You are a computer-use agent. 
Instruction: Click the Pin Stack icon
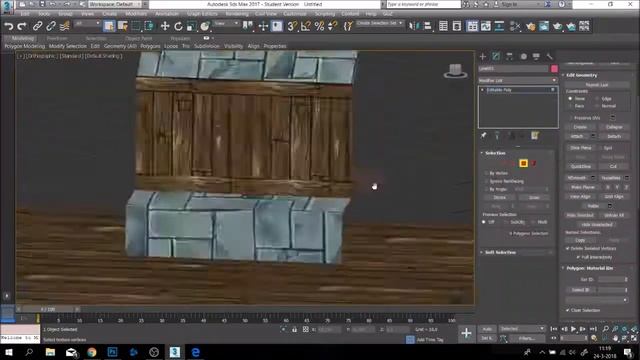pos(483,136)
